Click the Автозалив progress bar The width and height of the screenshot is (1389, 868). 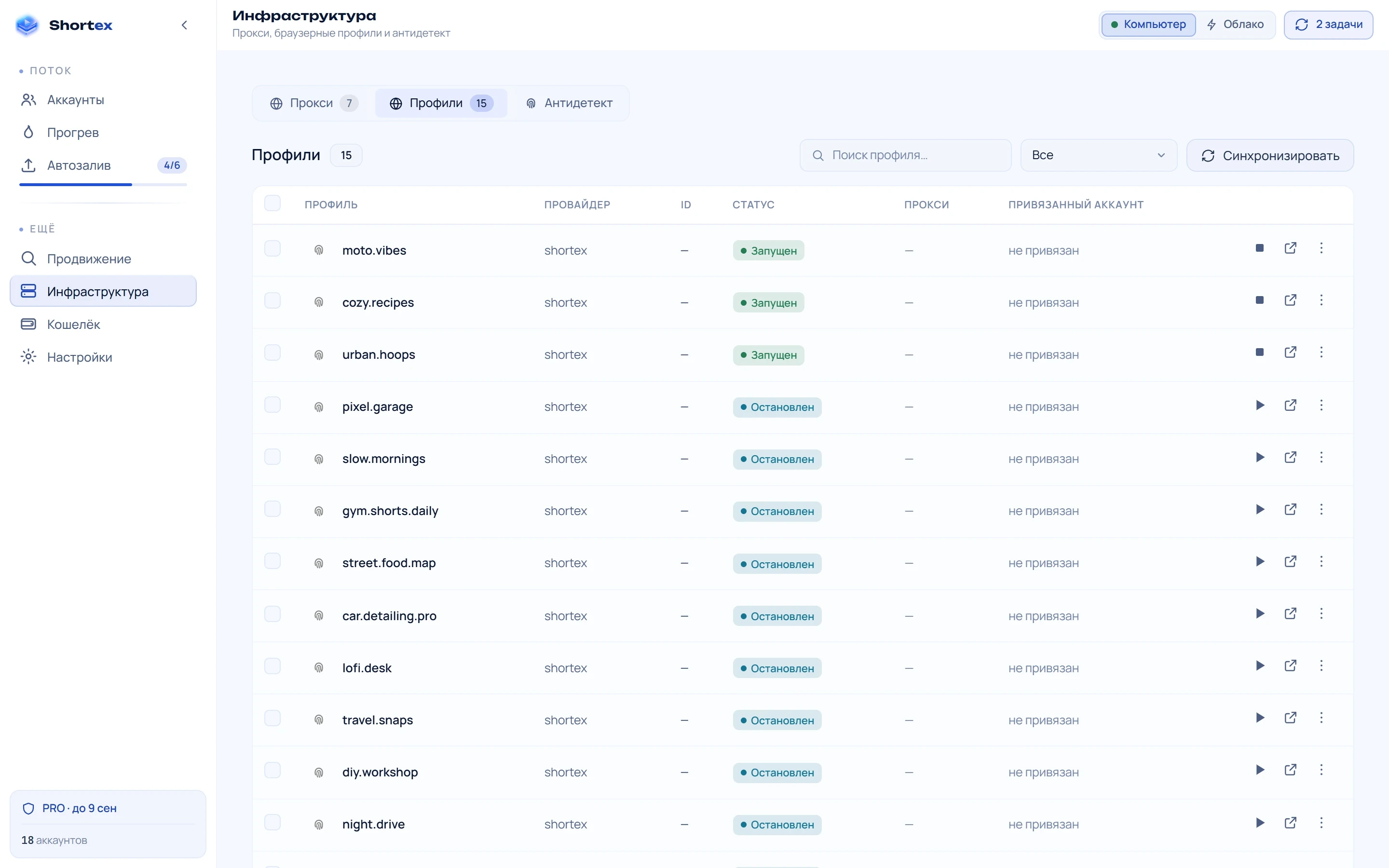(x=103, y=185)
